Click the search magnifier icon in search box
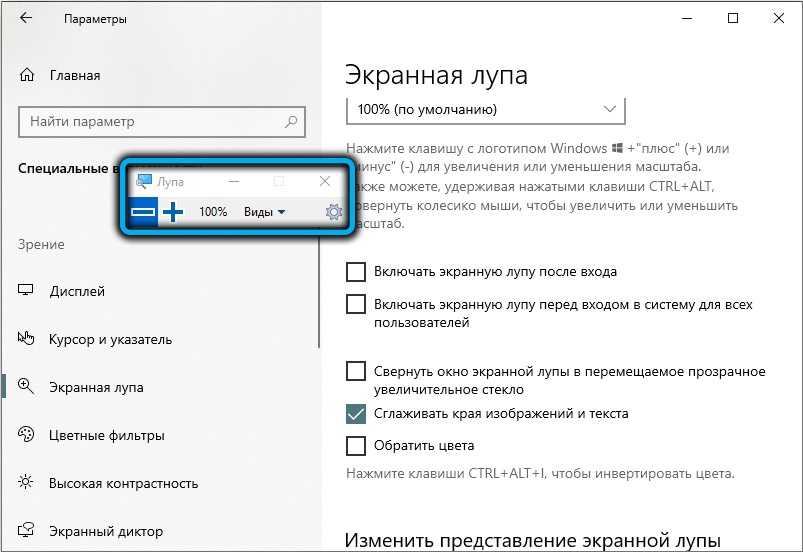Screen dimensions: 803x552 291,122
